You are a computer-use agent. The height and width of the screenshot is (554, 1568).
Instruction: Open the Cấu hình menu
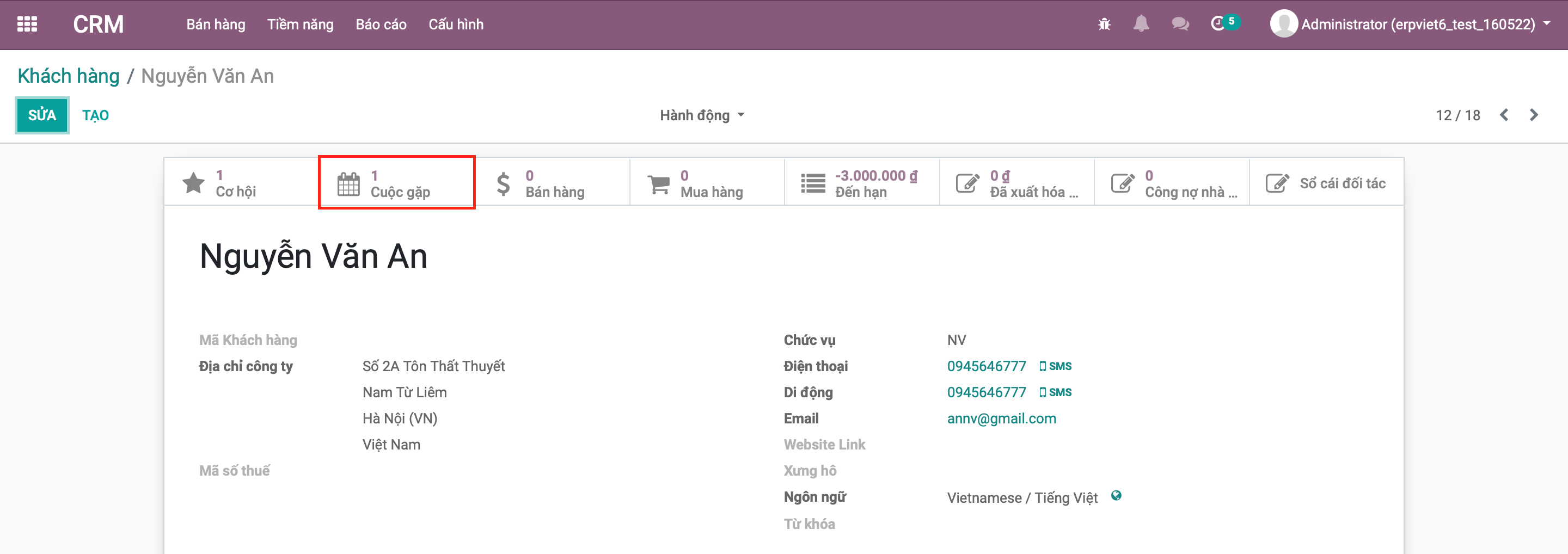click(456, 24)
